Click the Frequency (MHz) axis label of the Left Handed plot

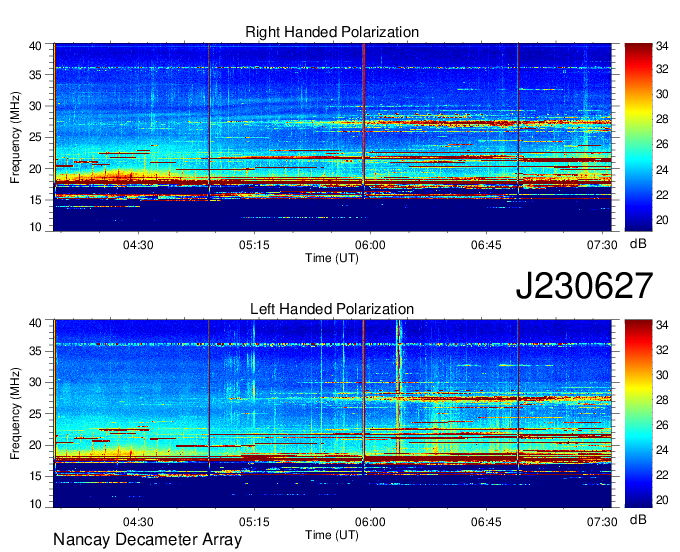(x=15, y=414)
